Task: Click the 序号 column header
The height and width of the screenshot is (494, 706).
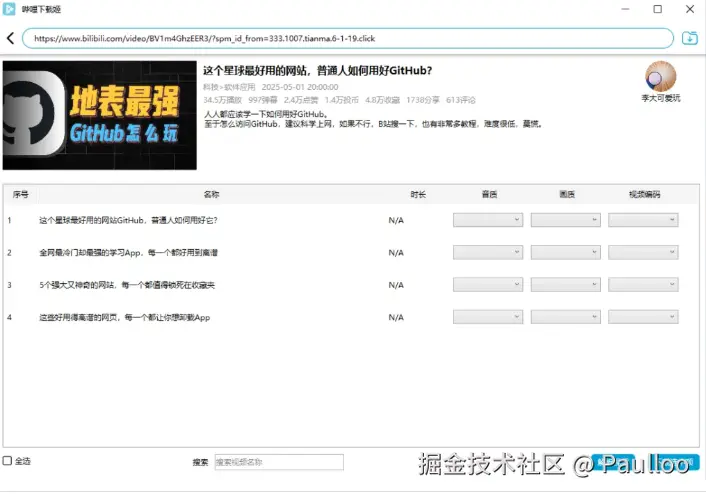Action: (x=21, y=195)
